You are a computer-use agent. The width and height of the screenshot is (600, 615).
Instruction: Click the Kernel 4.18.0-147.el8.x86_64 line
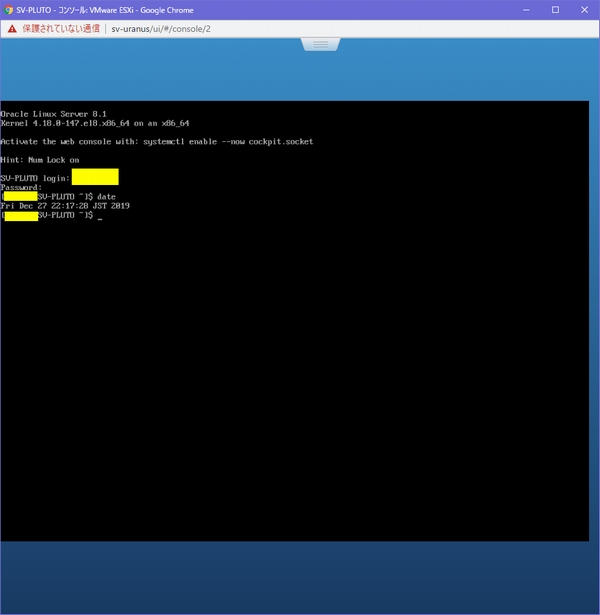[95, 124]
